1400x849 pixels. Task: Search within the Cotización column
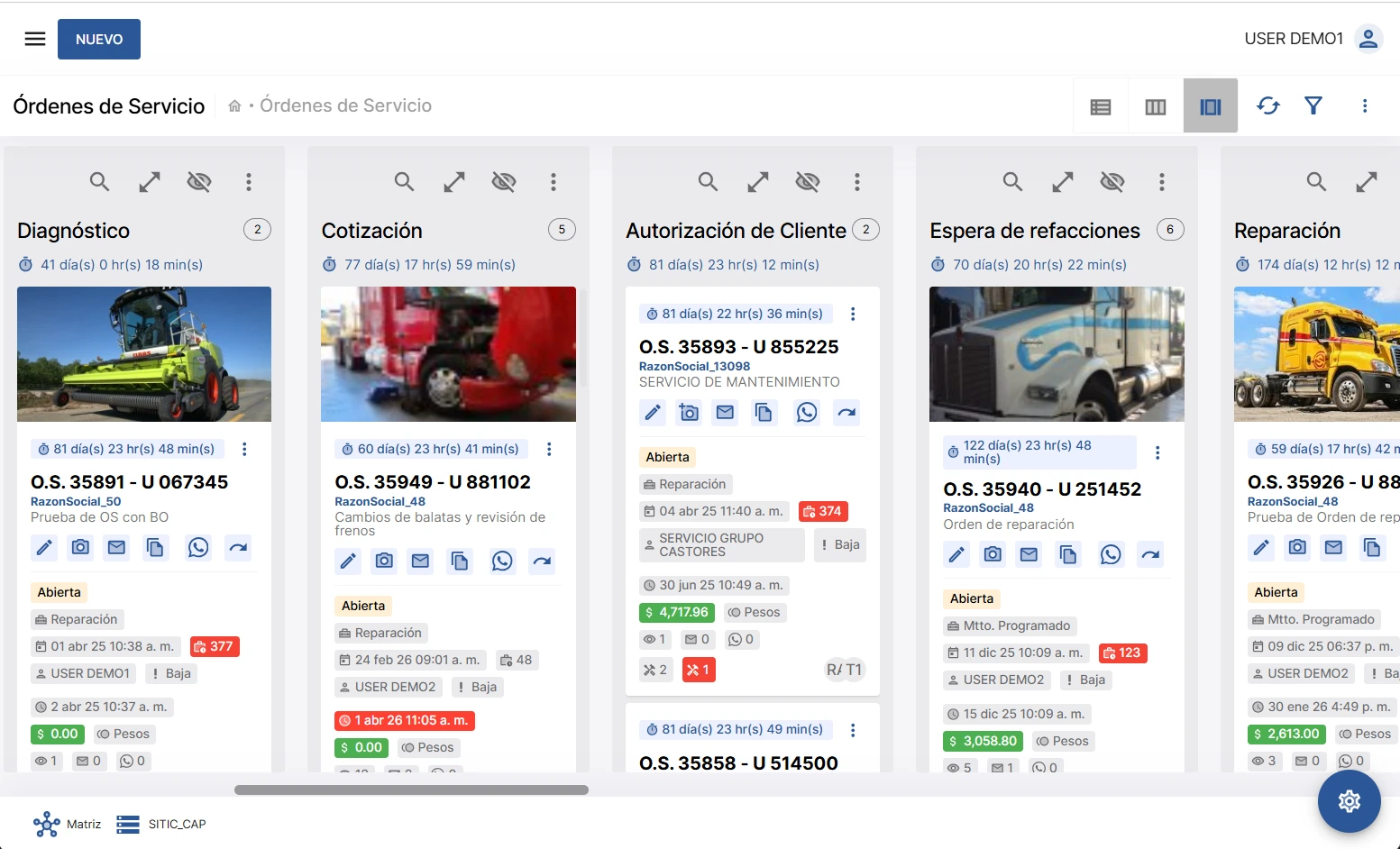pyautogui.click(x=404, y=182)
